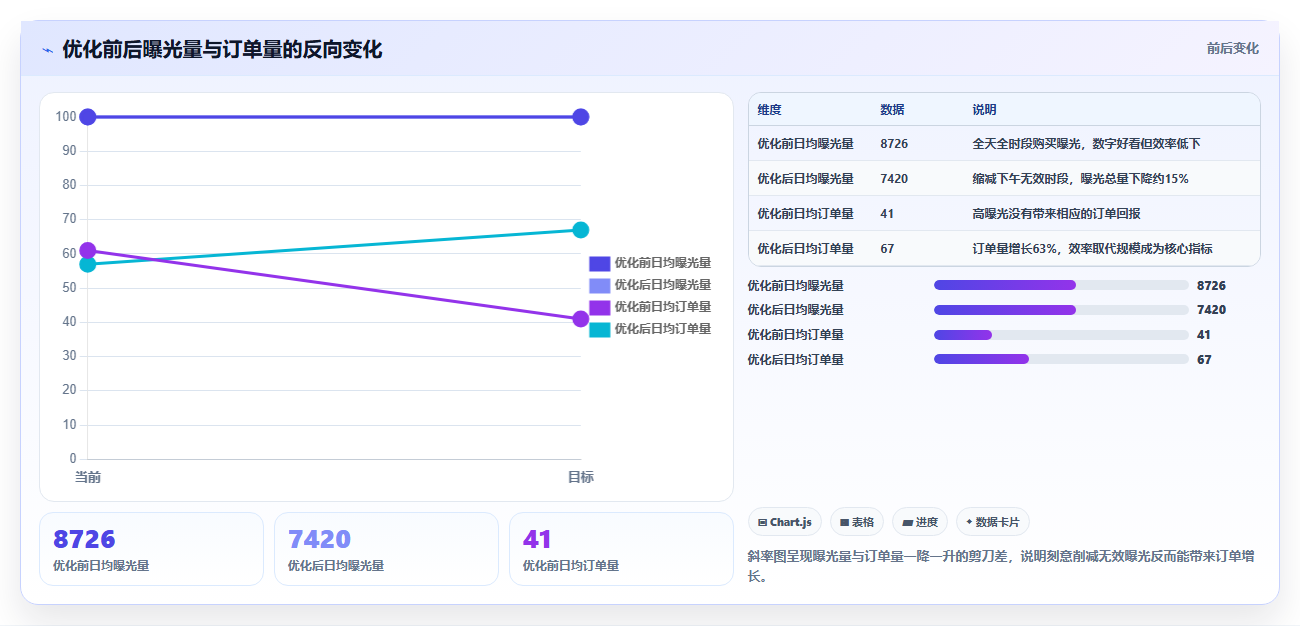
Task: Click table cell 优化后日均曝光量 in 维度 column
Action: click(805, 179)
